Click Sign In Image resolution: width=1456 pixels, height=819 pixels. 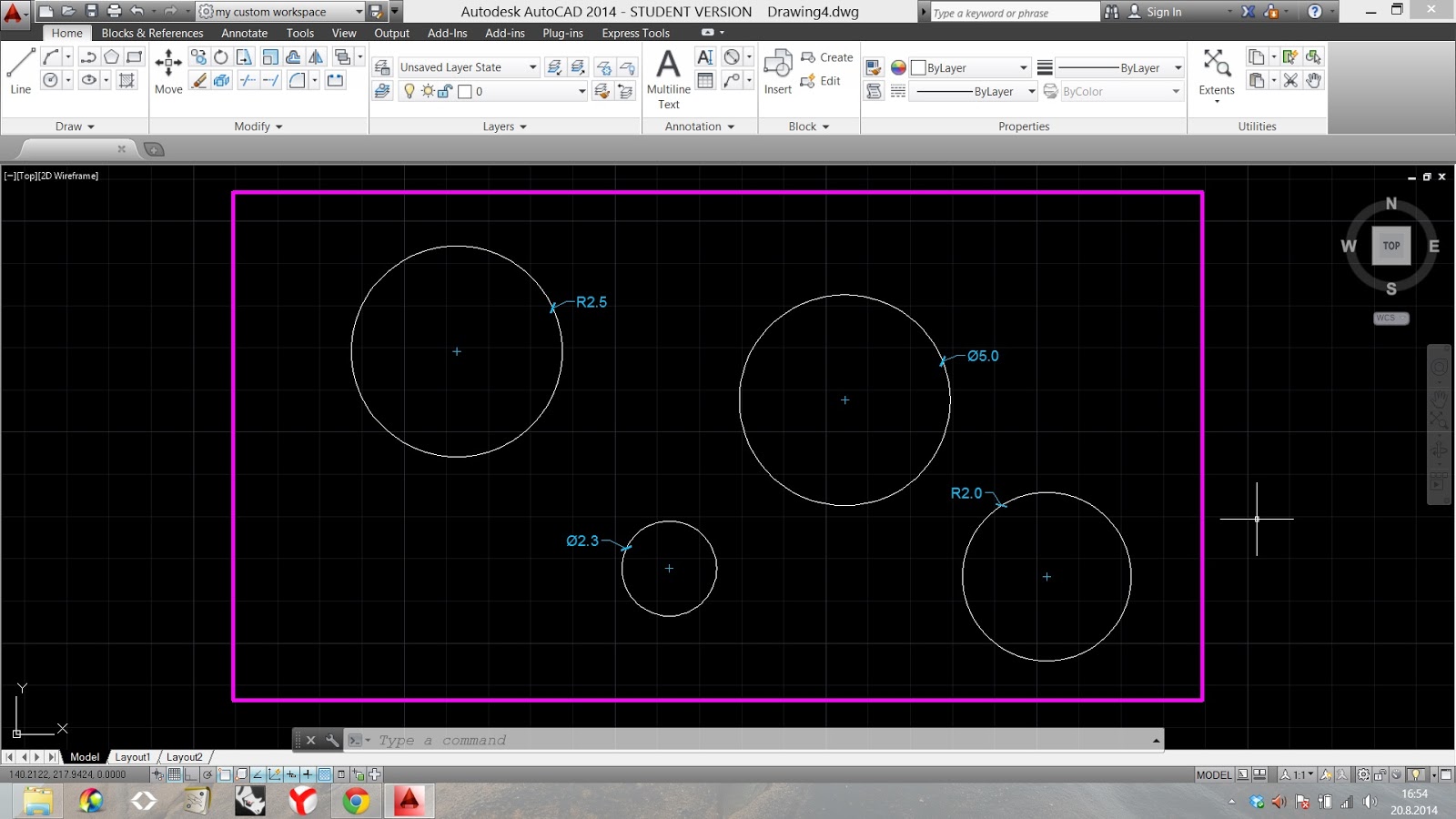click(x=1164, y=12)
